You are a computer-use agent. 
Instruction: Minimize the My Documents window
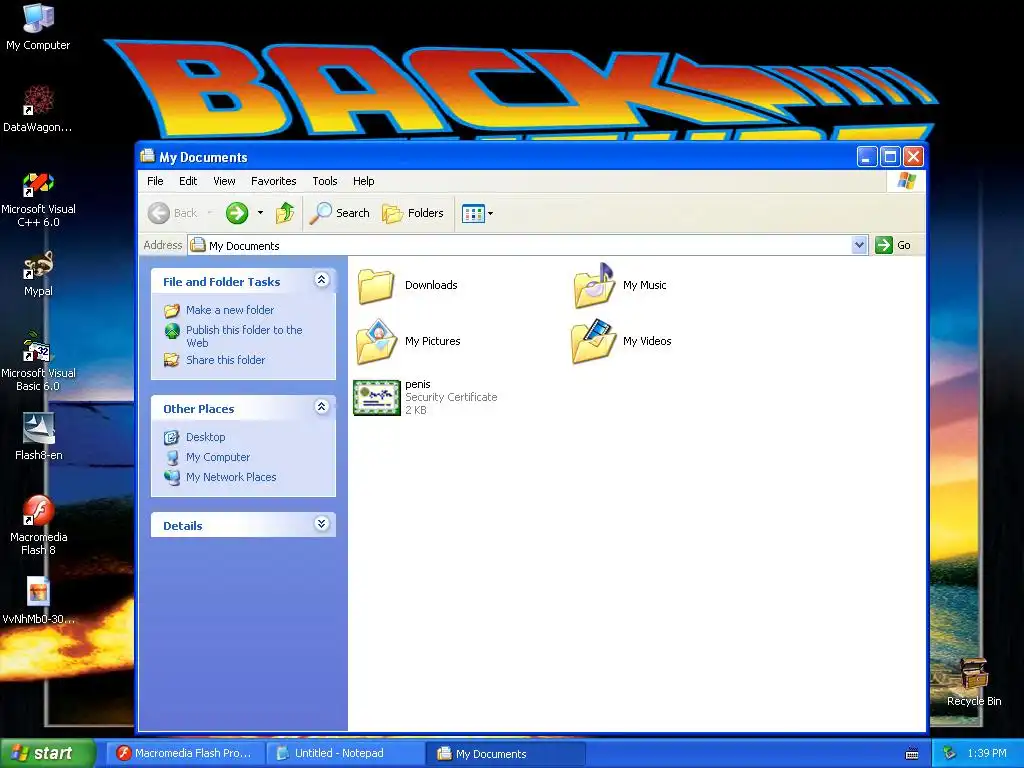867,157
